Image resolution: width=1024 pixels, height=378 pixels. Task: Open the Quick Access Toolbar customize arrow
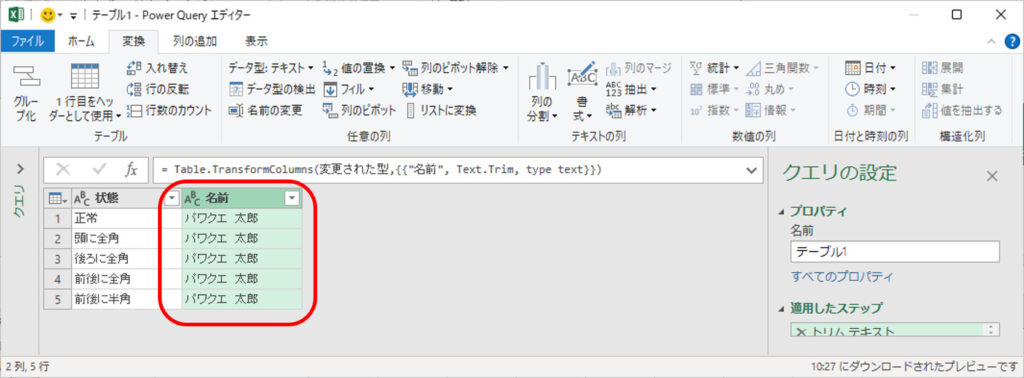coord(73,15)
